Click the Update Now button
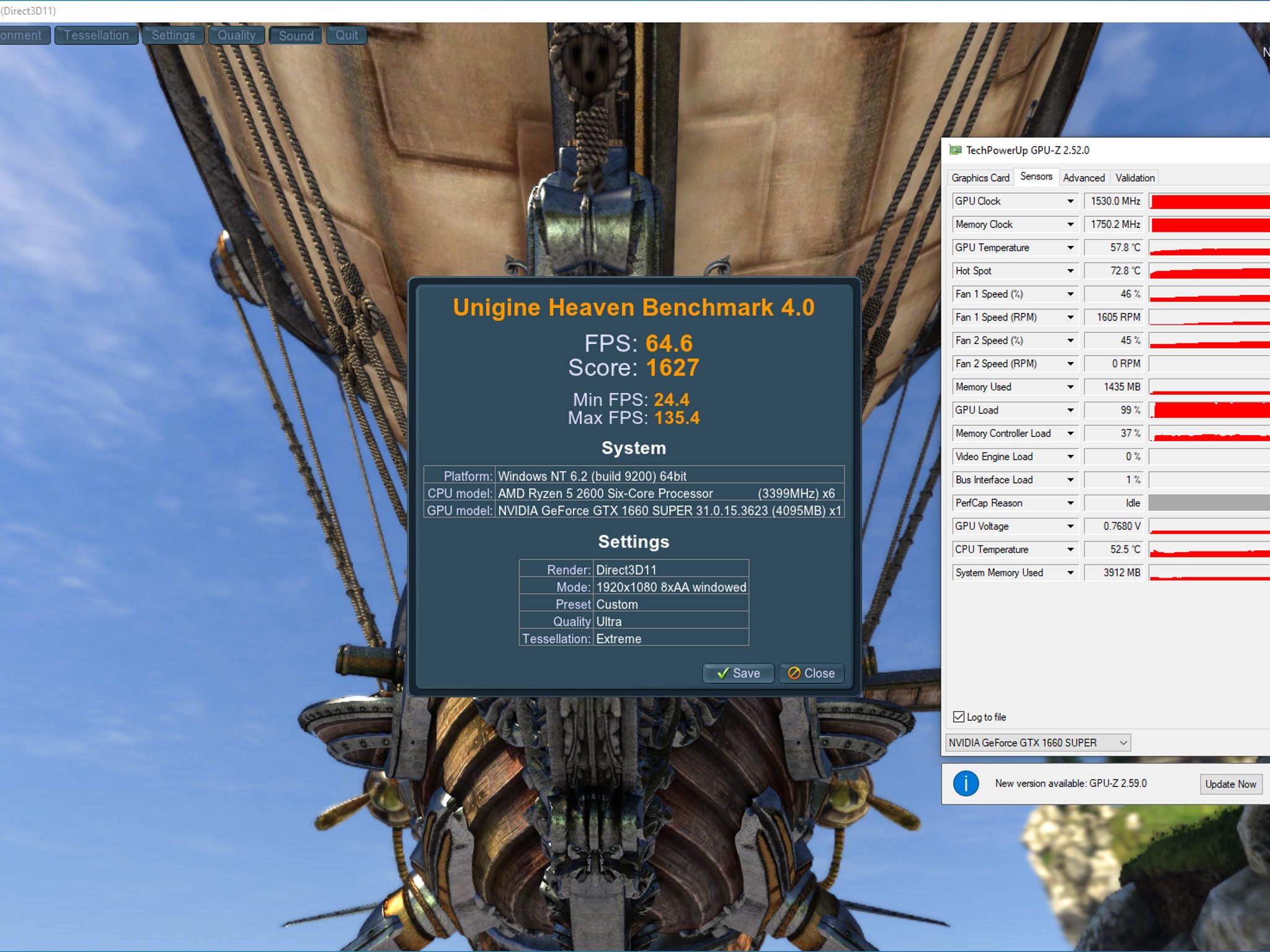The height and width of the screenshot is (952, 1270). 1230,784
